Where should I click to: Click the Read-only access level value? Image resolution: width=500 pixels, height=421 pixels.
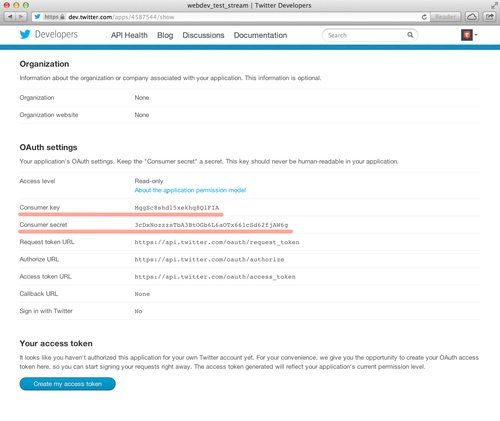click(149, 181)
